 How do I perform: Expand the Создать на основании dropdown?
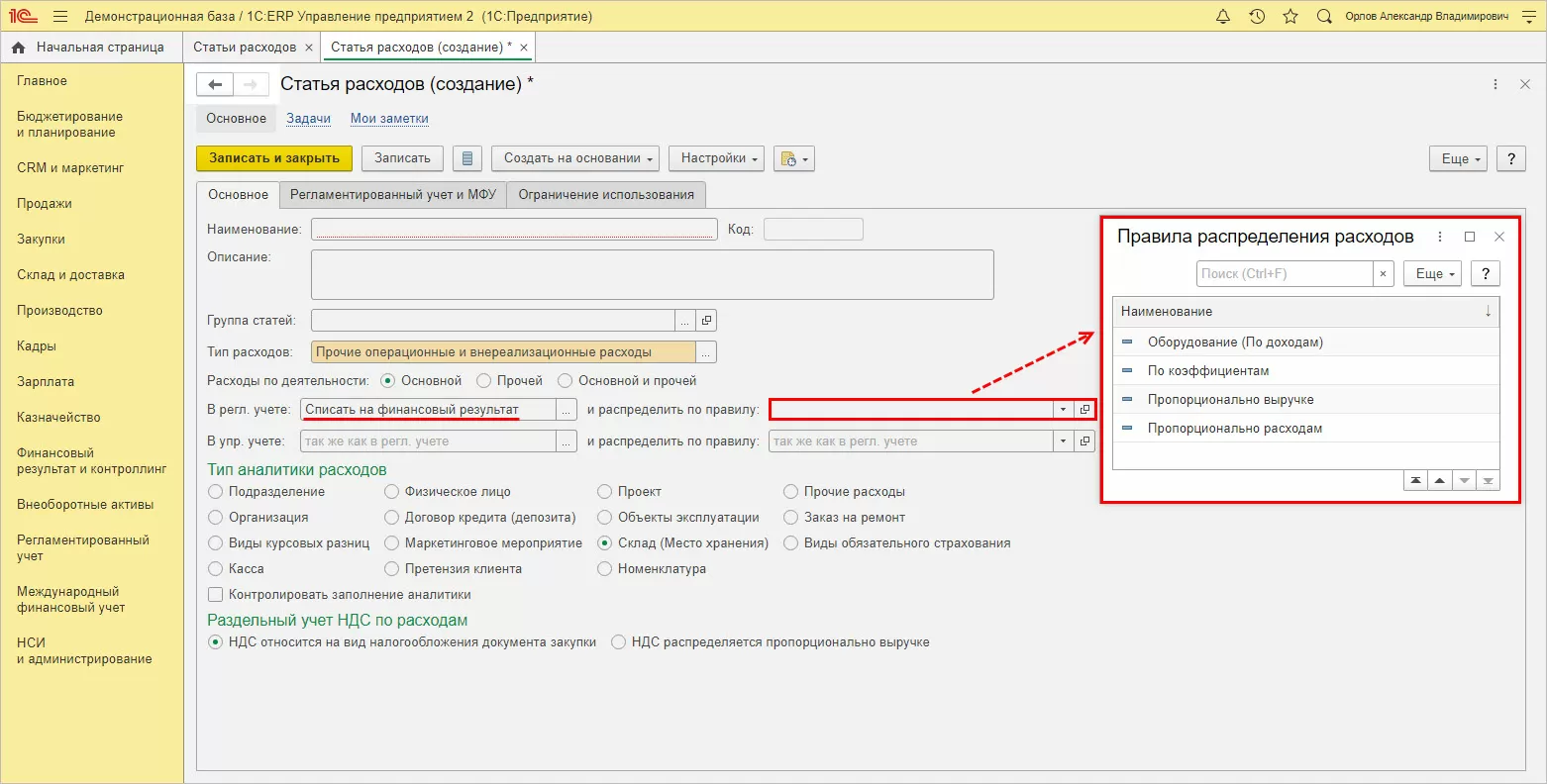click(578, 158)
